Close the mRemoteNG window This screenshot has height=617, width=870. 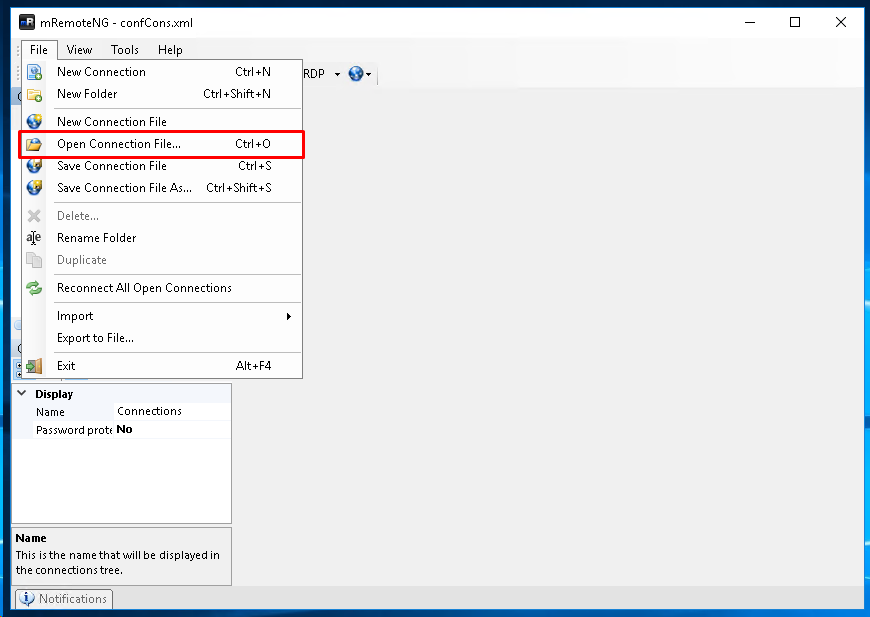841,22
